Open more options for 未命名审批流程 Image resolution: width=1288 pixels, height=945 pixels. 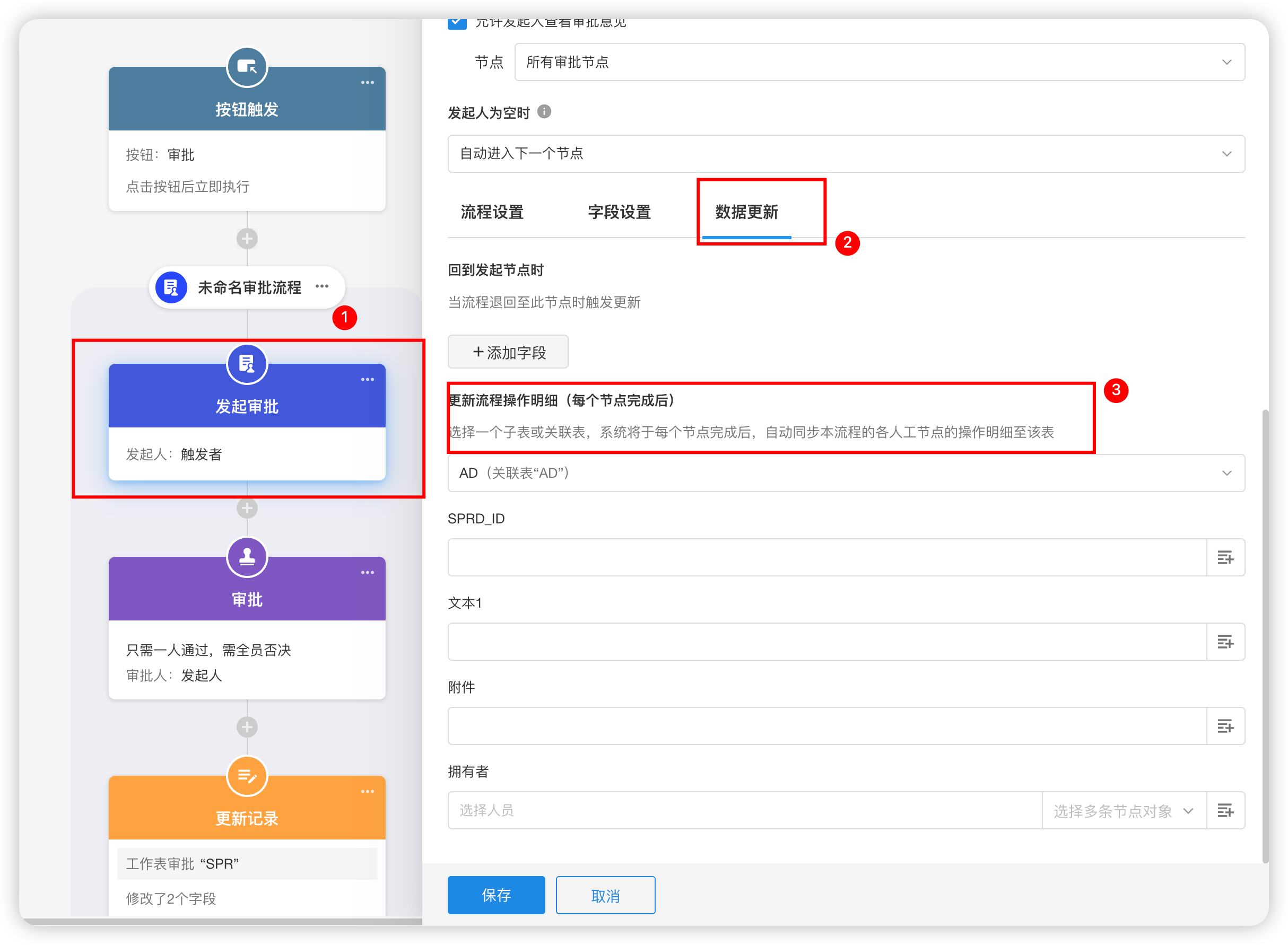tap(322, 286)
